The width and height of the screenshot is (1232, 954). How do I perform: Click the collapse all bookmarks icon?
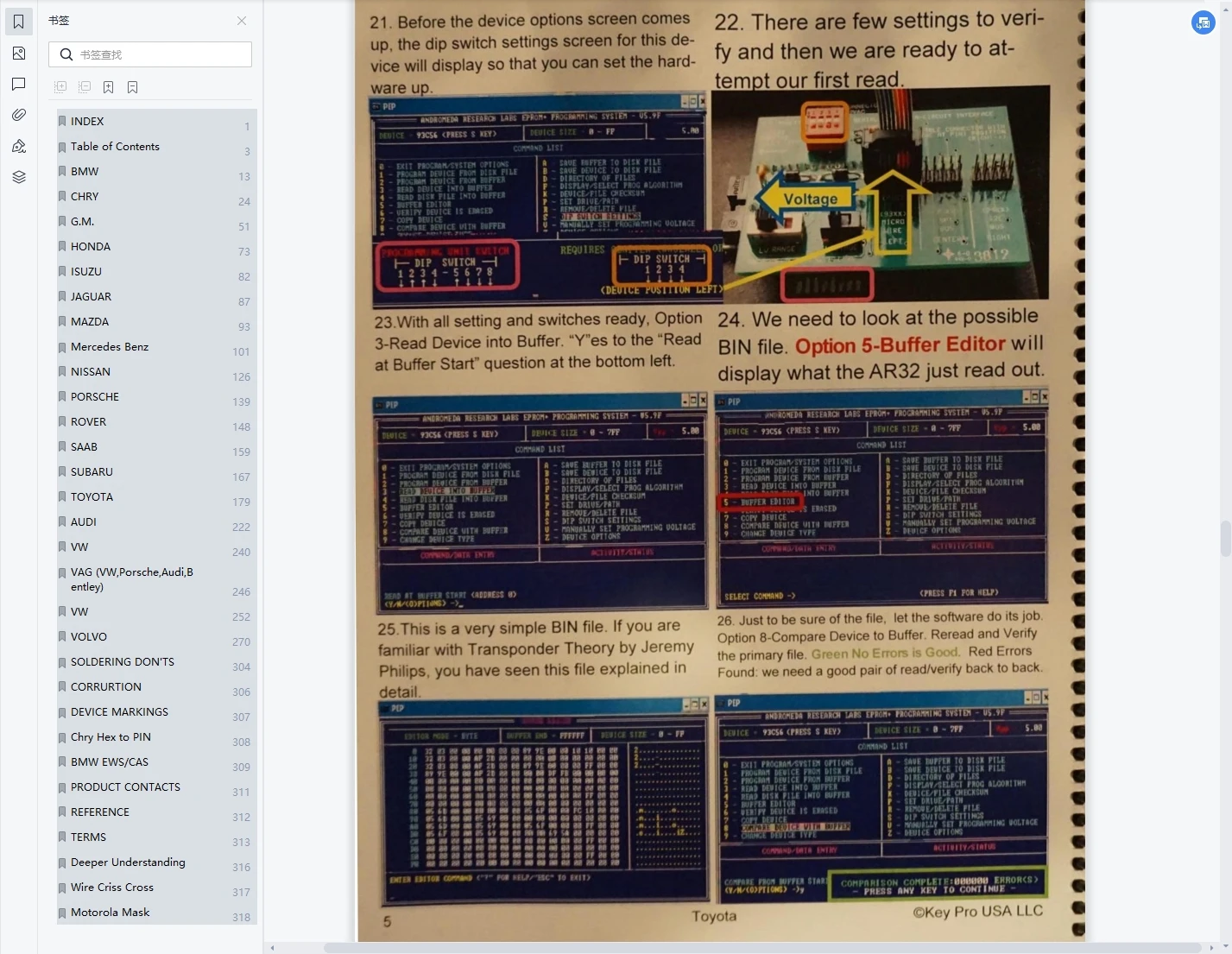tap(85, 86)
